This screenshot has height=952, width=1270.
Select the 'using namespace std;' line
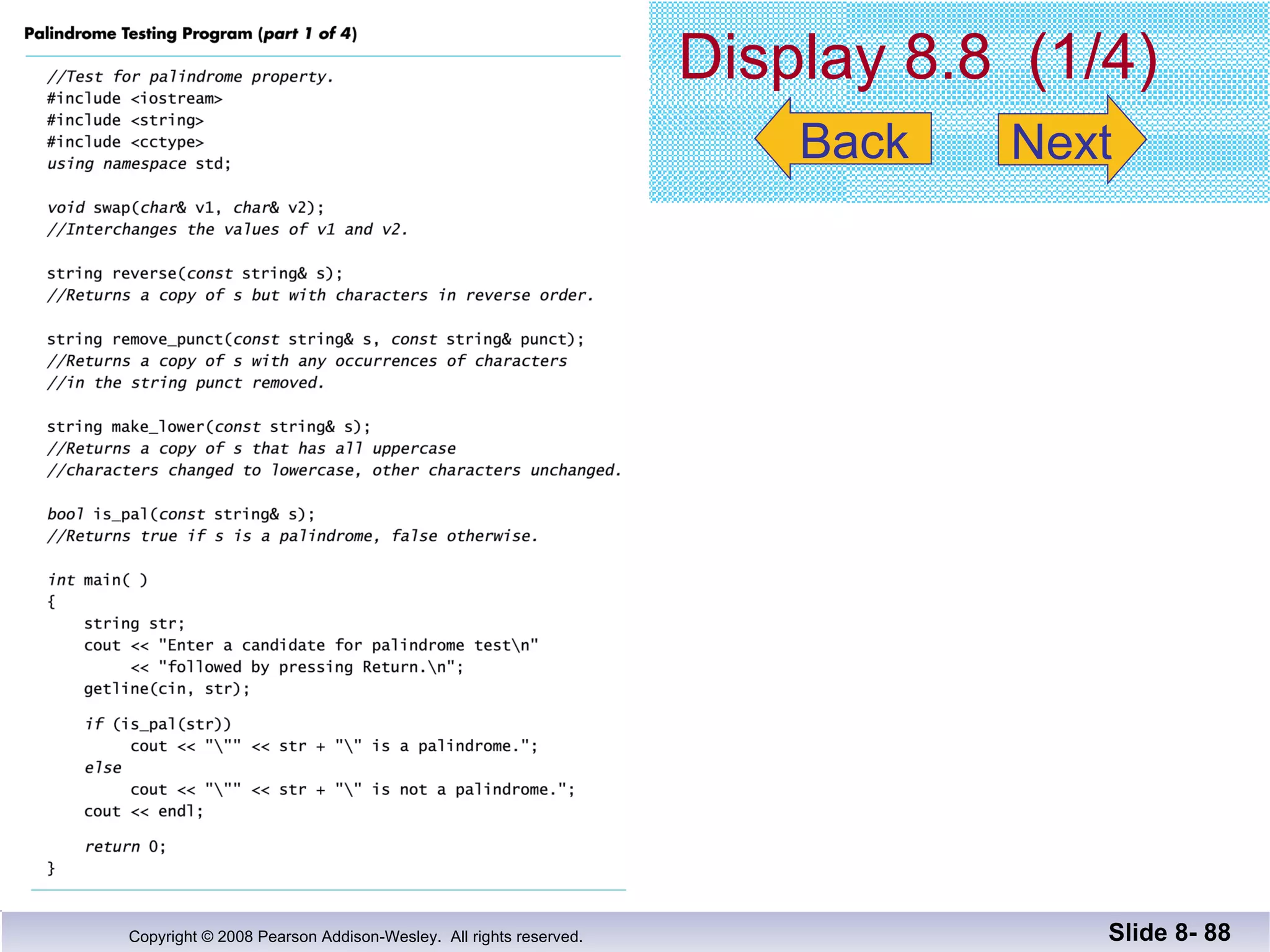[139, 164]
